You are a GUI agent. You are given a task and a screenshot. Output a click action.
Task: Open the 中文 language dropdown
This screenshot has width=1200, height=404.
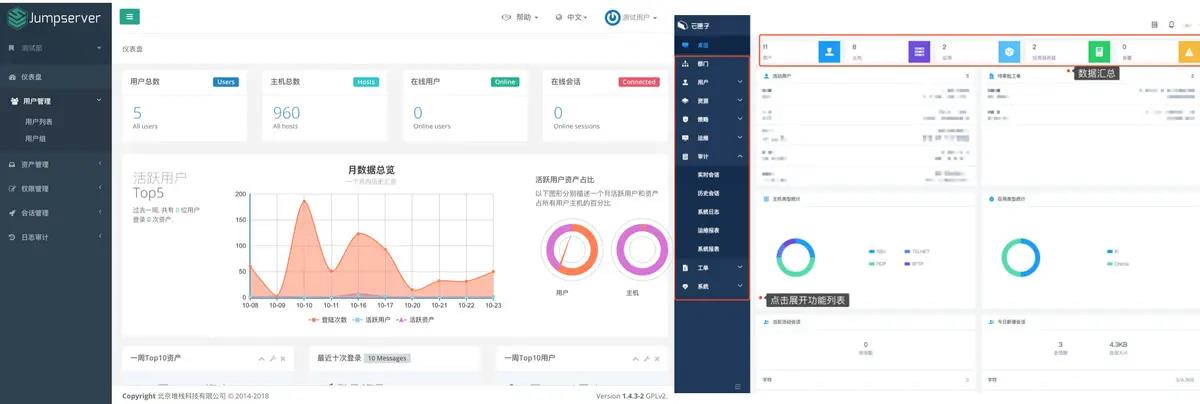click(570, 18)
